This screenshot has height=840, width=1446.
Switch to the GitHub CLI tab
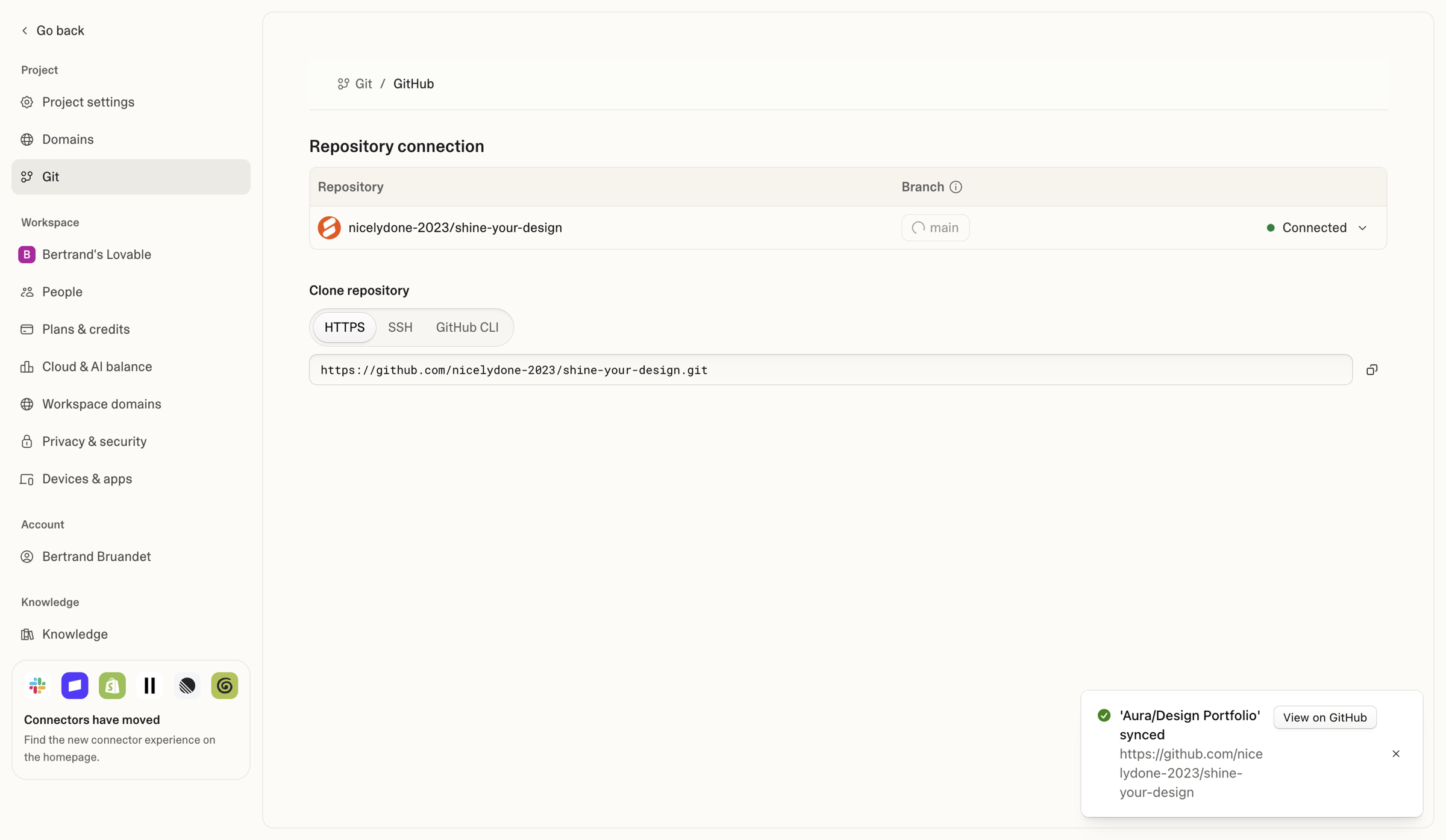(x=468, y=328)
